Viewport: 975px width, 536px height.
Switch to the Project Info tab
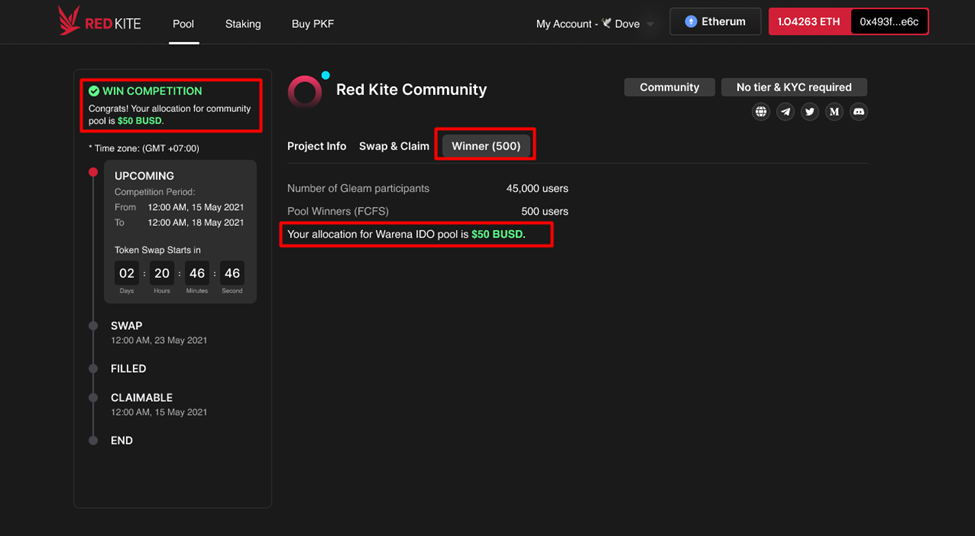coord(317,146)
